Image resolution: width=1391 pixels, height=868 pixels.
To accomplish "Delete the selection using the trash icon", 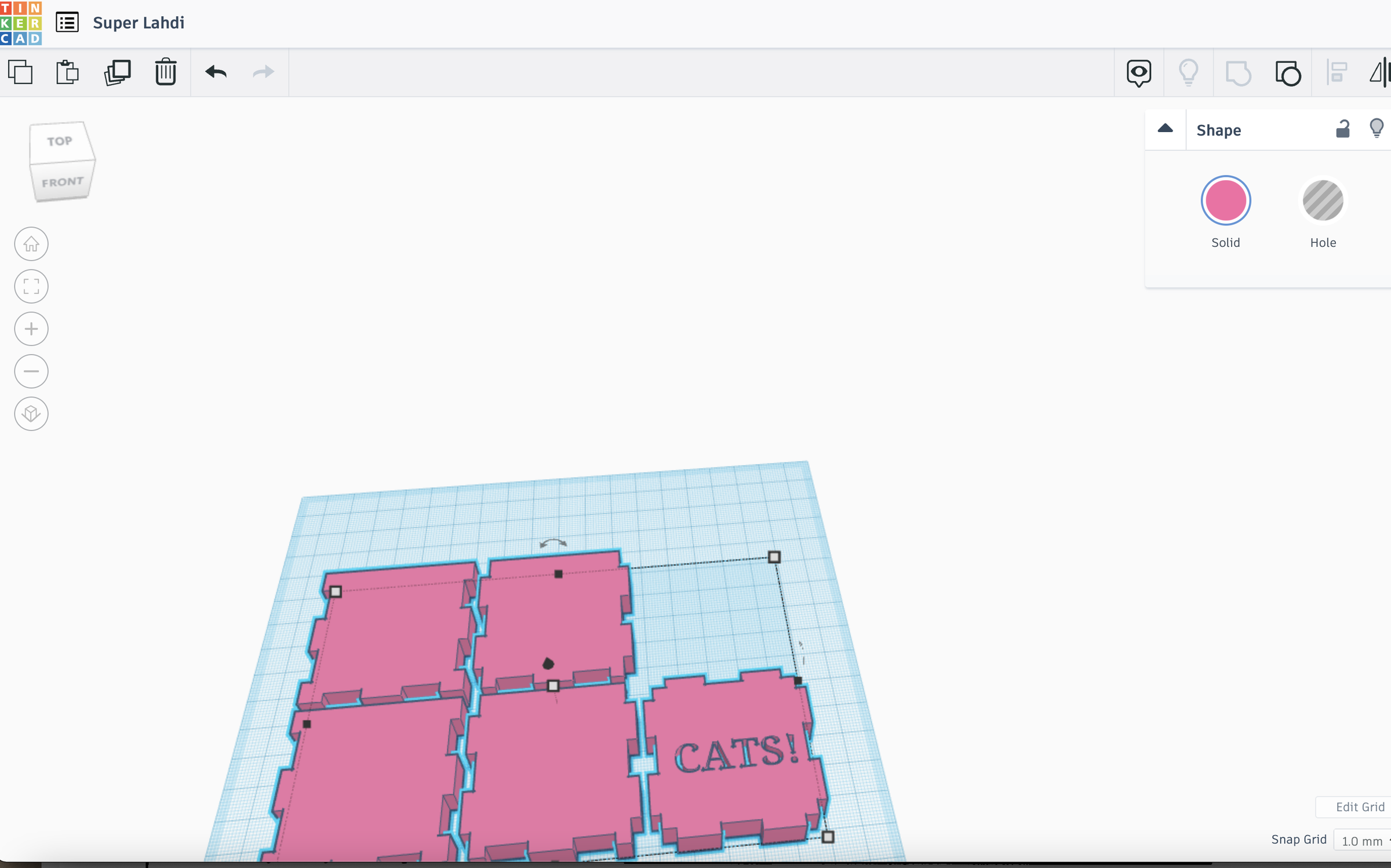I will [166, 72].
